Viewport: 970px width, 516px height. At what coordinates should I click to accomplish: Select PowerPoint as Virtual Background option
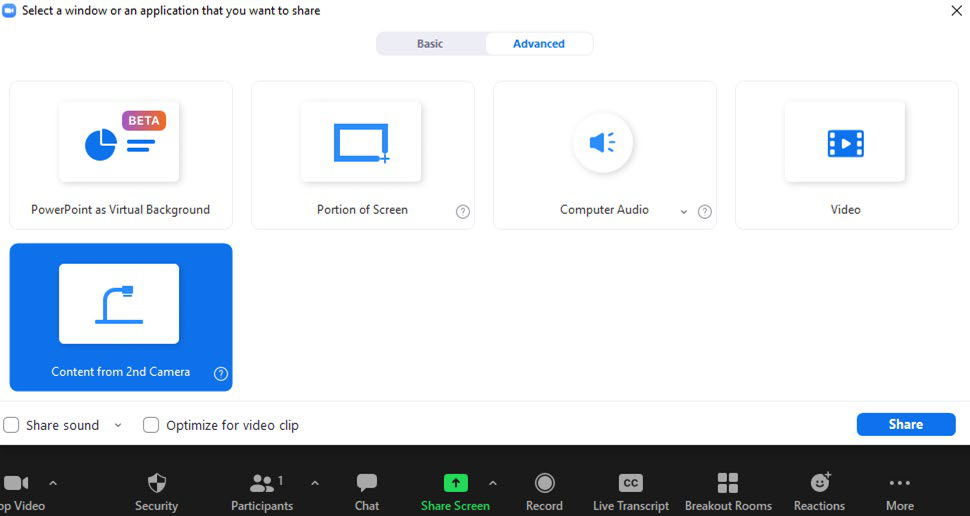(x=121, y=155)
